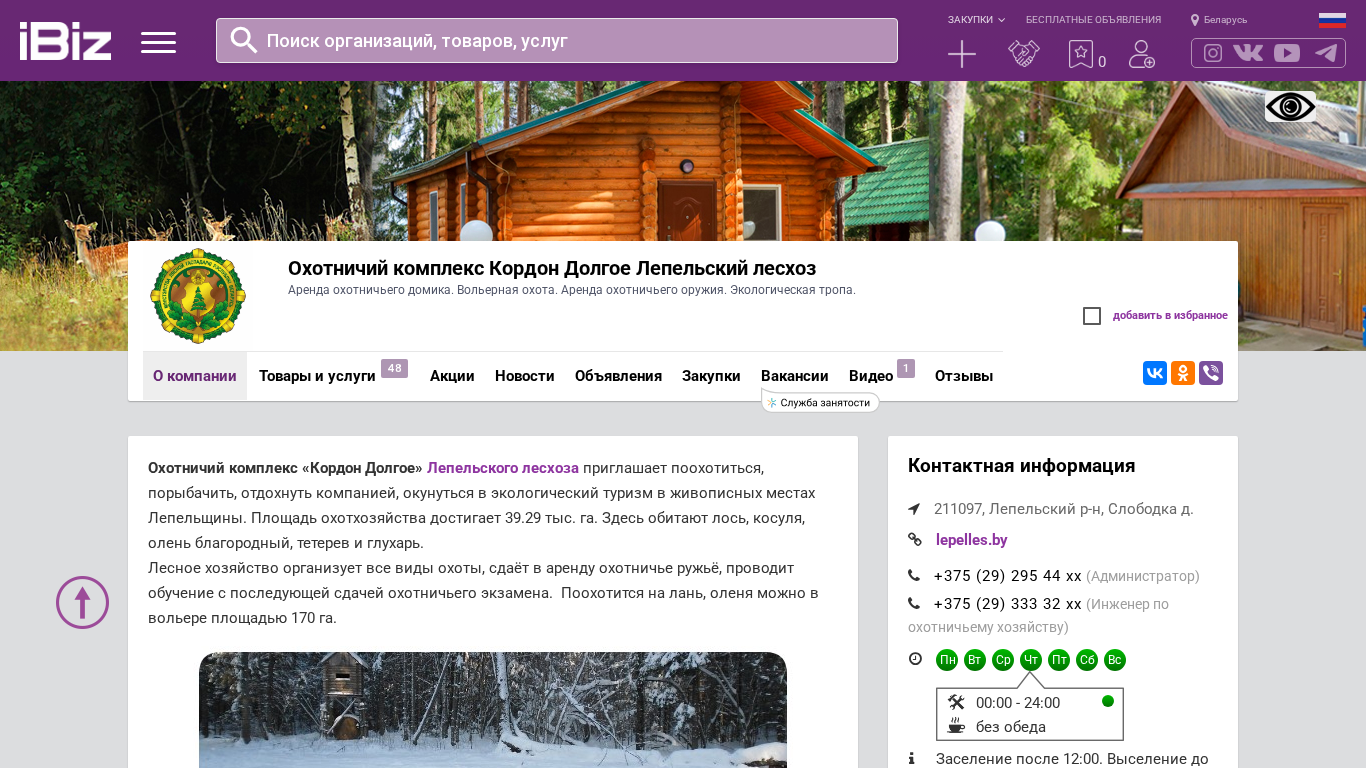Open iBiz YouTube channel
Screen dimensions: 1366x768
1287,53
